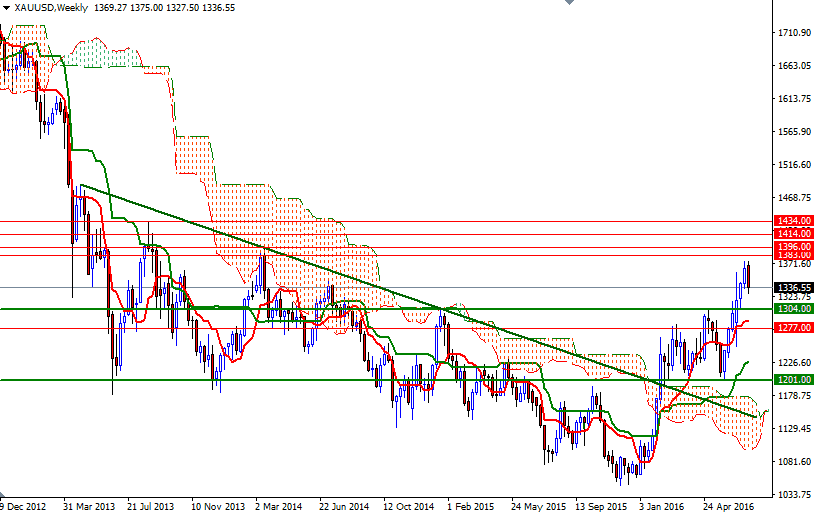Click the 1396.00 red price label
The image size is (814, 514).
coord(793,246)
